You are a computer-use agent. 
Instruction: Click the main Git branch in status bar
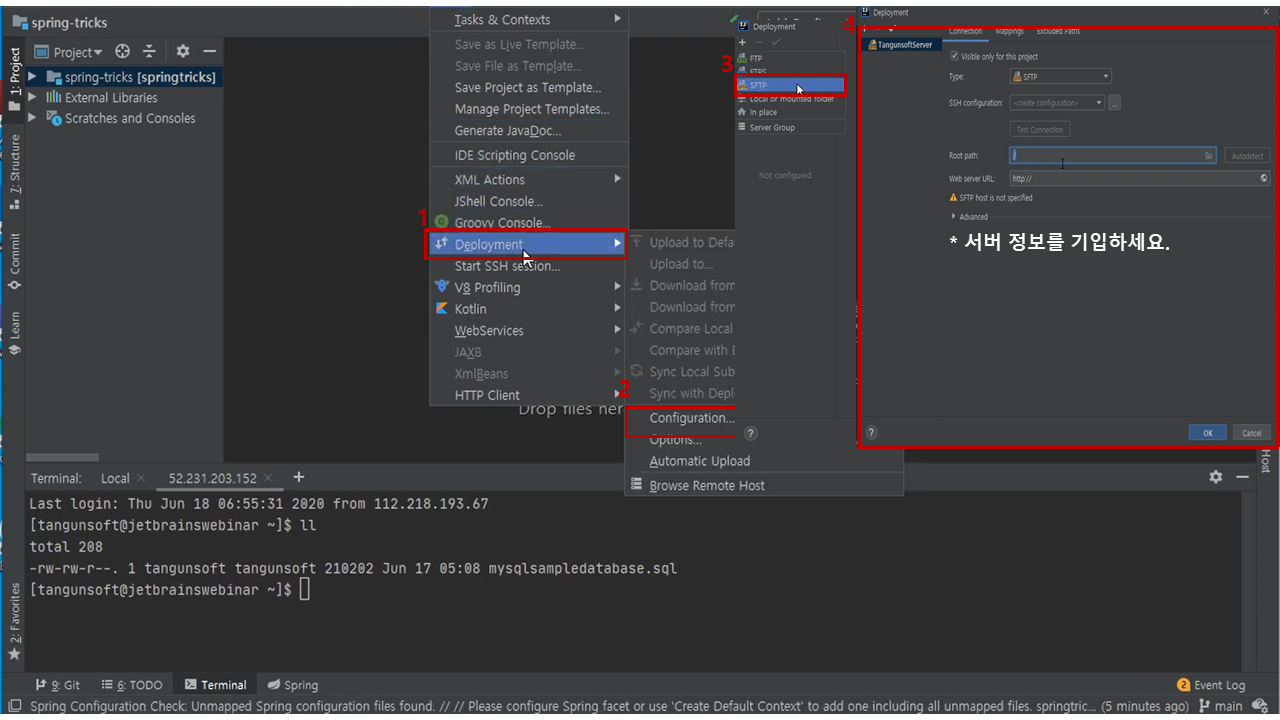point(1220,706)
